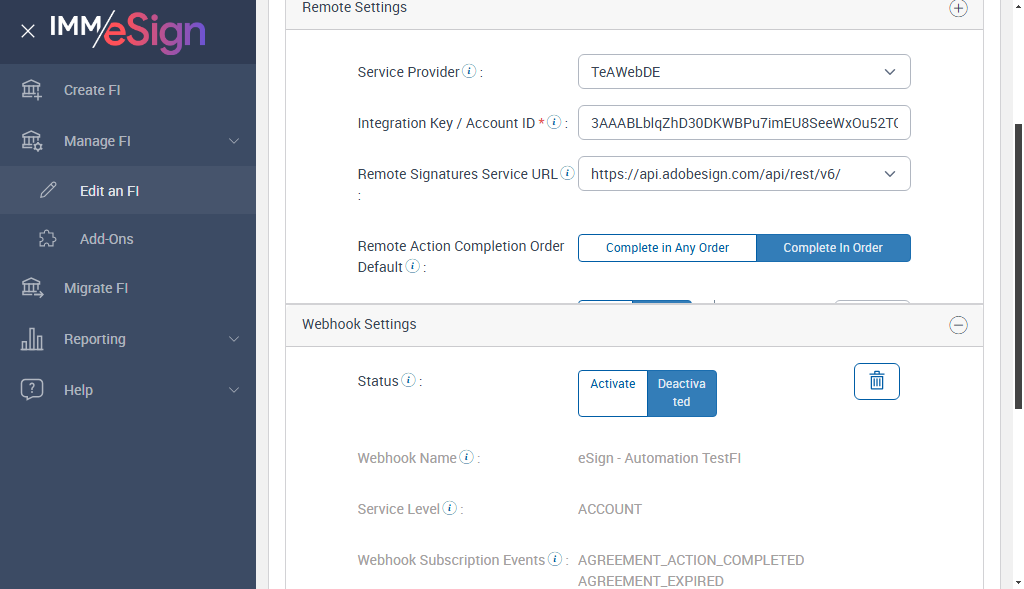1024x589 pixels.
Task: Expand Remote Settings with plus icon
Action: click(x=958, y=8)
